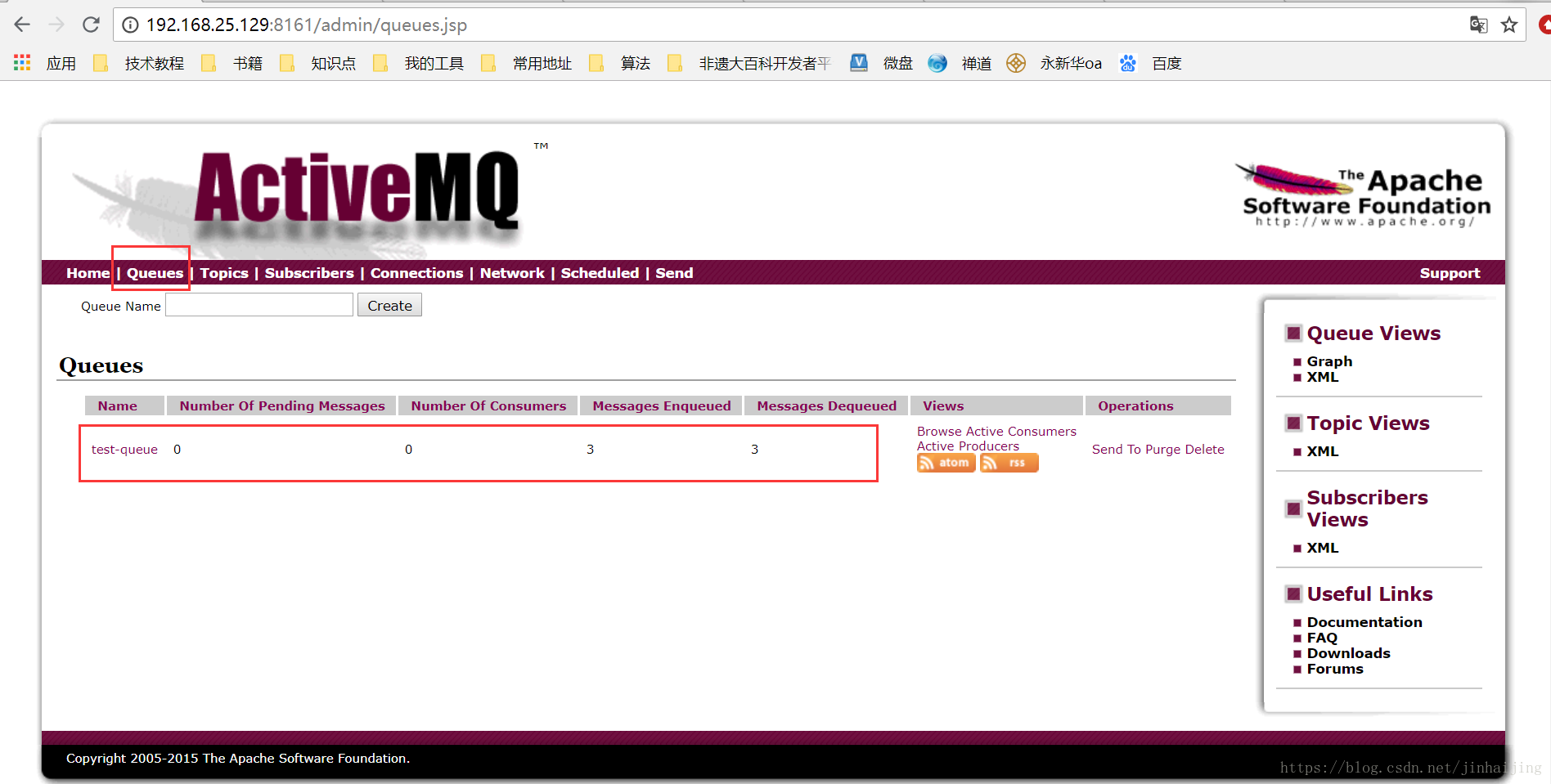This screenshot has height=784, width=1551.
Task: Click the browser forward arrow
Action: [x=56, y=25]
